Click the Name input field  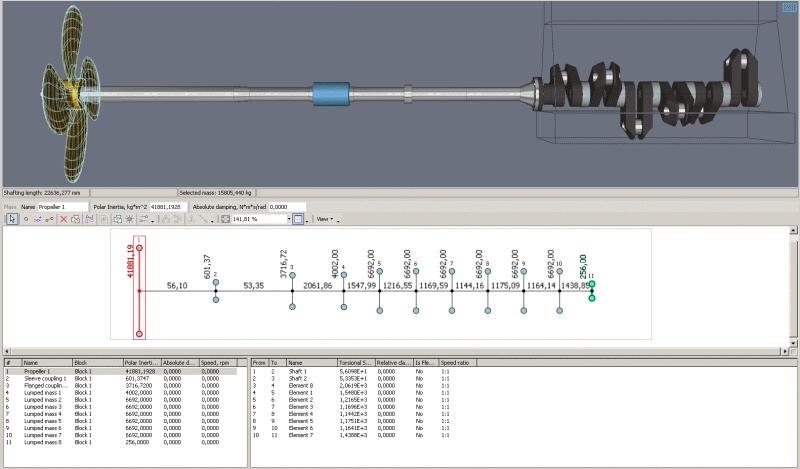(64, 206)
